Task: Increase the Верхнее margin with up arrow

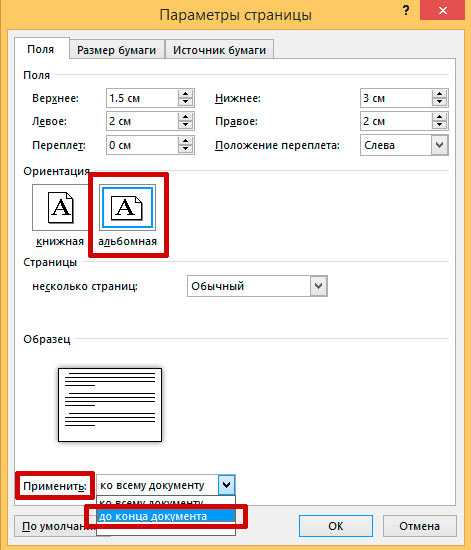Action: (x=185, y=94)
